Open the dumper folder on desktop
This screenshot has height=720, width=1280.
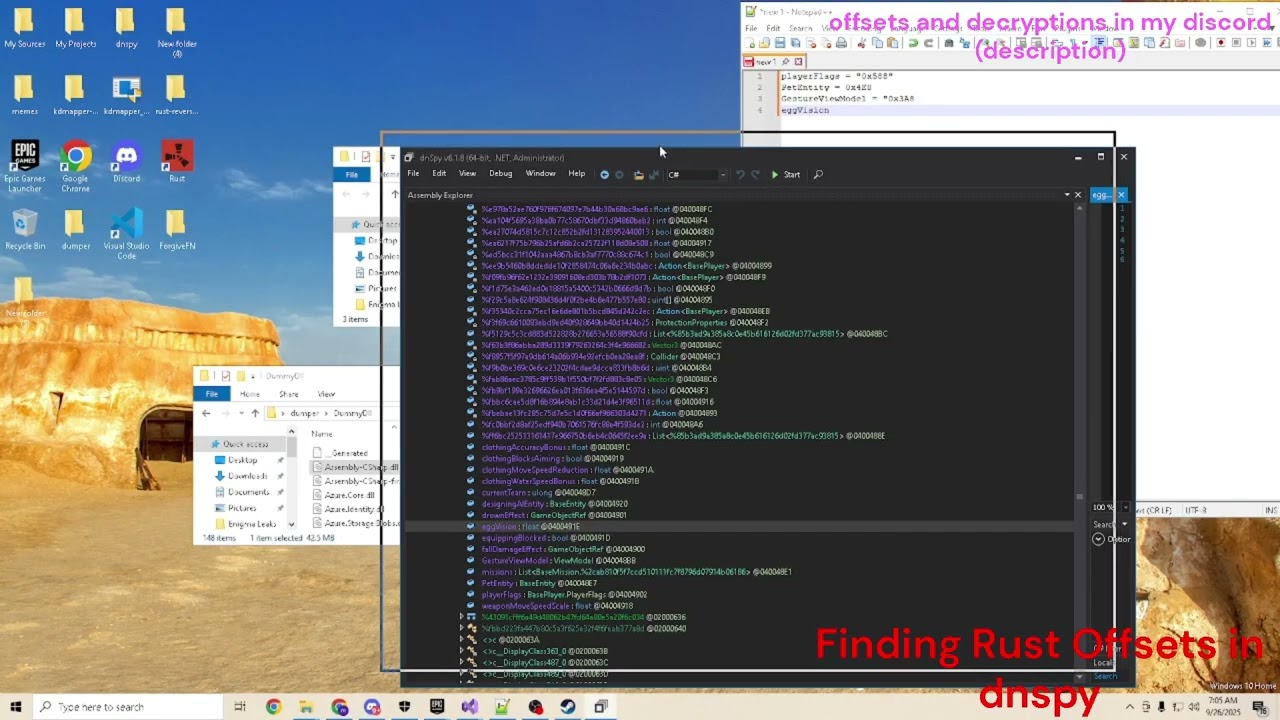point(76,229)
